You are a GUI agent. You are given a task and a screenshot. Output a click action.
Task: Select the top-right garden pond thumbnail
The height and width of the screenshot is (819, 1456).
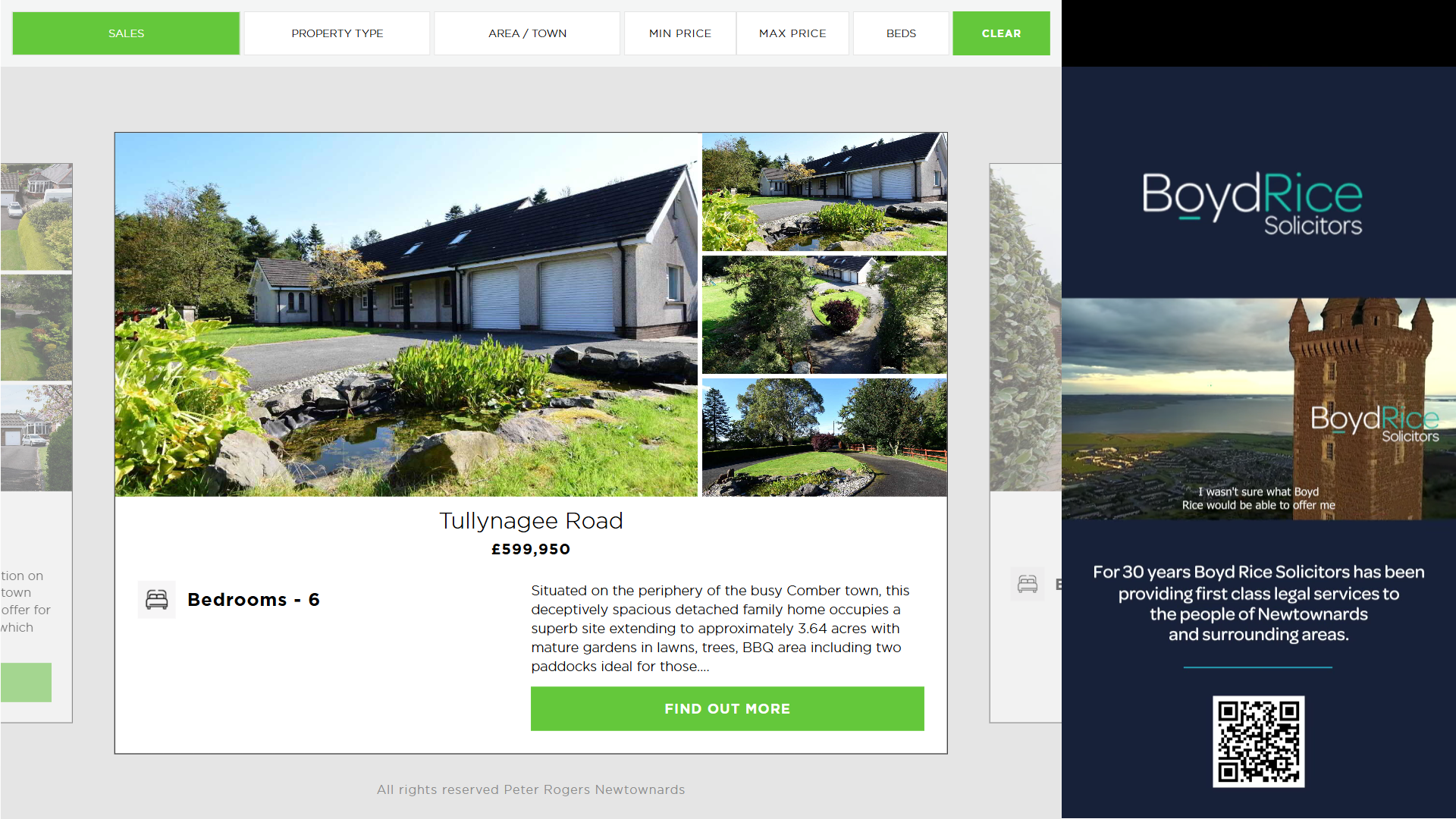click(824, 192)
